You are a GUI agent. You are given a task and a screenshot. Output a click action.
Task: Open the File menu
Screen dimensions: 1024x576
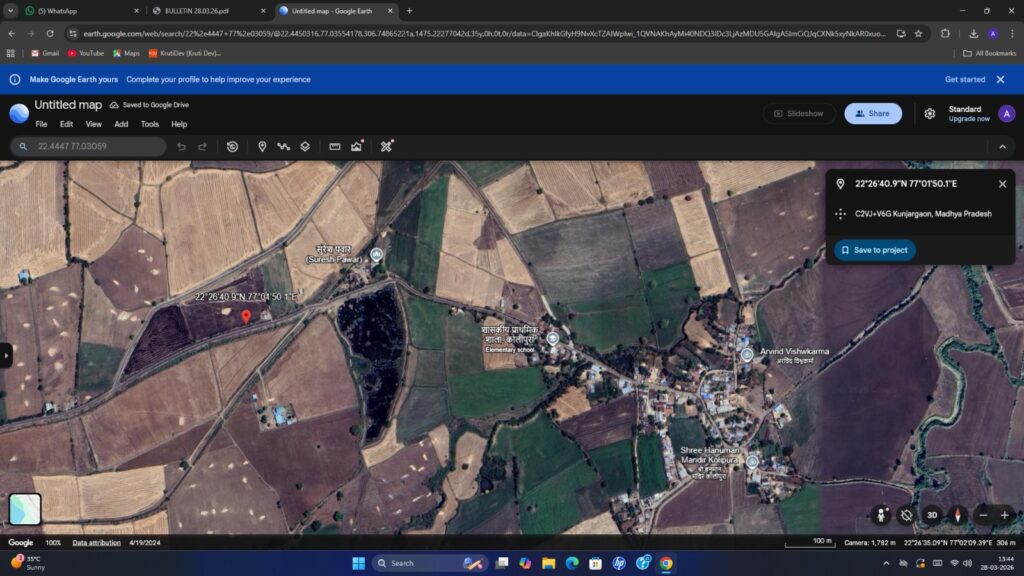coord(41,124)
